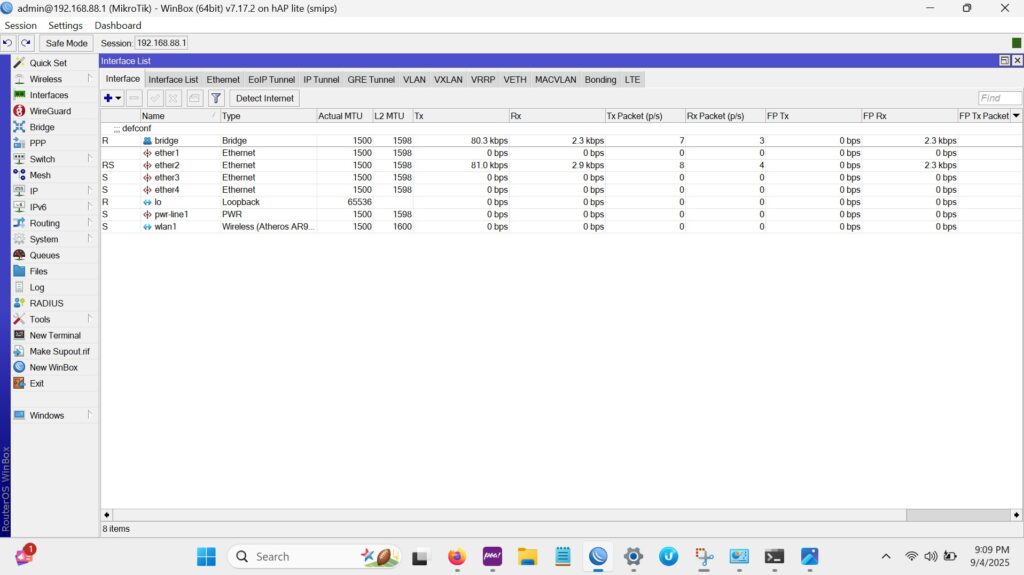Viewport: 1024px width, 575px height.
Task: Click the scrollbar right arrow
Action: pyautogui.click(x=1016, y=515)
